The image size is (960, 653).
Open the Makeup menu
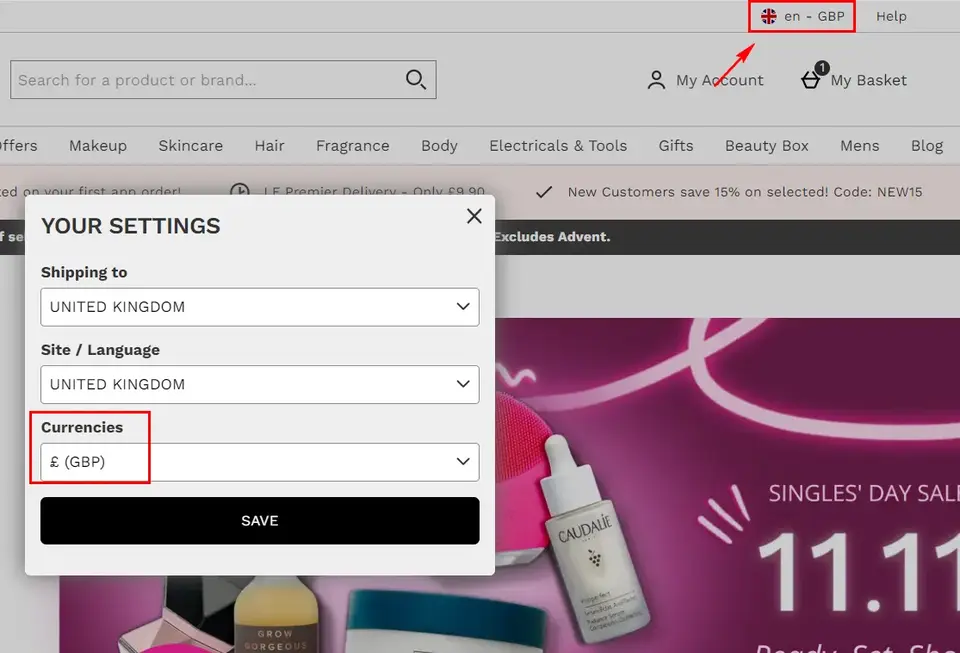click(x=98, y=146)
